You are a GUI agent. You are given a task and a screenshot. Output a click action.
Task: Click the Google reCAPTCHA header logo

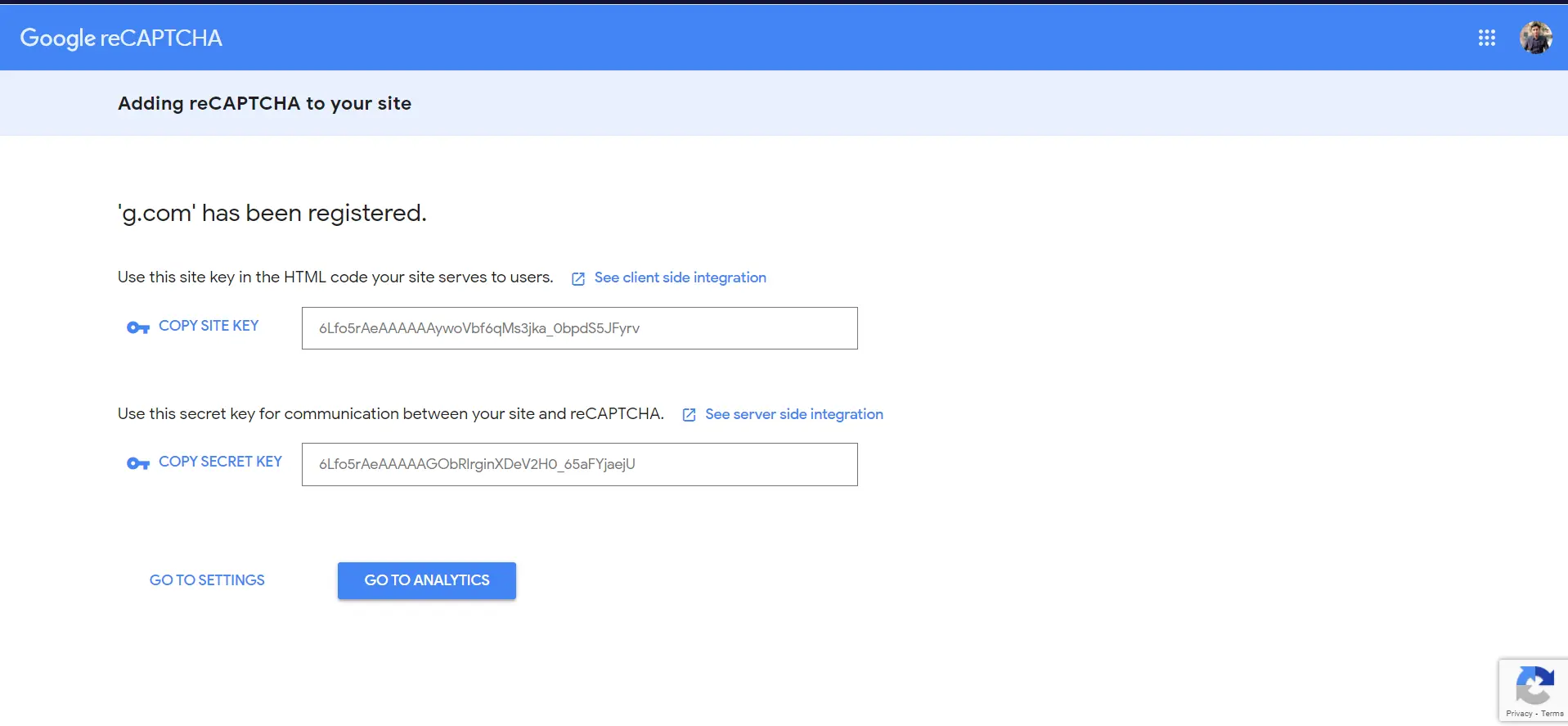(121, 38)
